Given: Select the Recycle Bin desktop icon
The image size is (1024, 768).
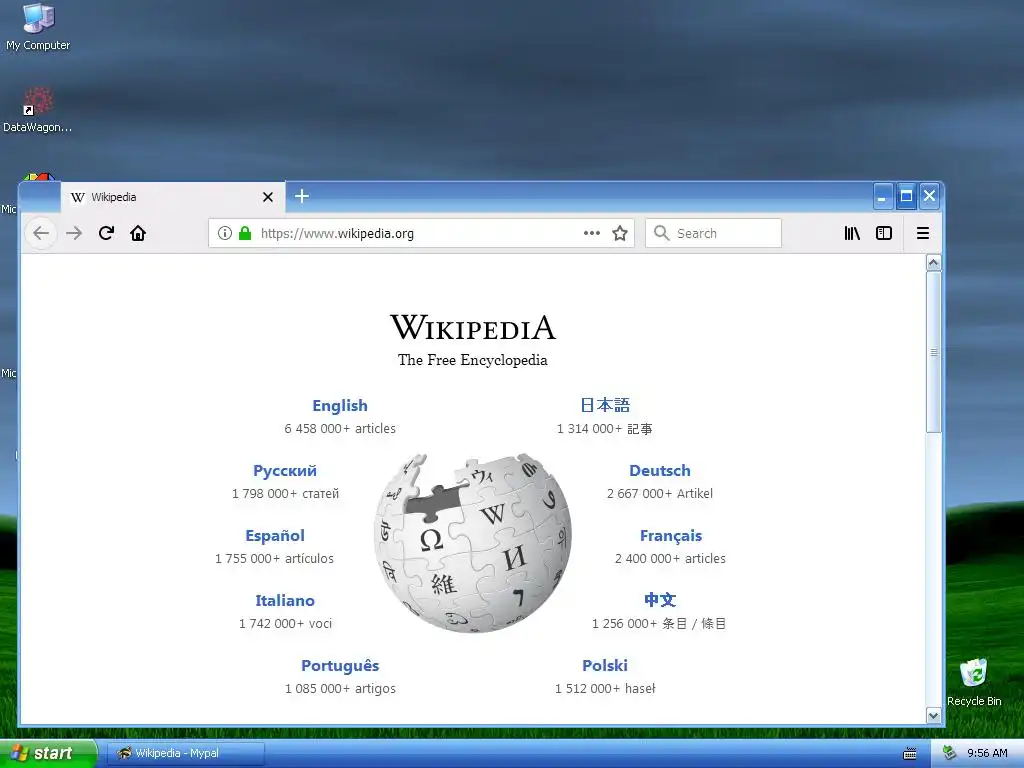Looking at the screenshot, I should [x=974, y=682].
